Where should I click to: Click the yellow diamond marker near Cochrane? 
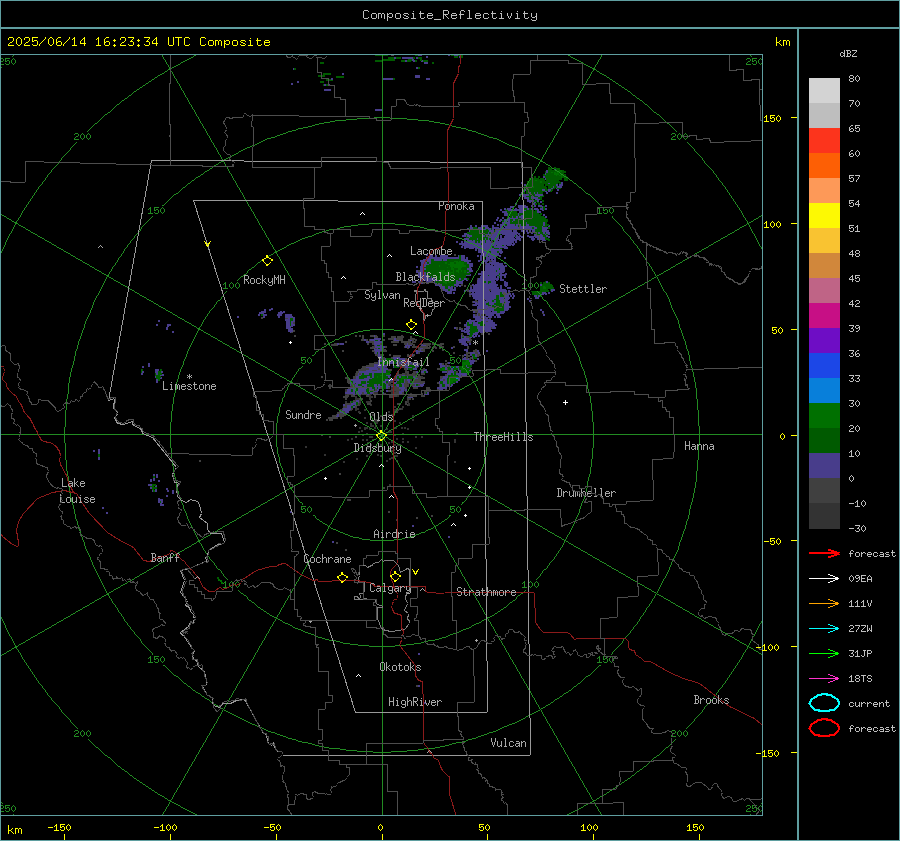[342, 577]
